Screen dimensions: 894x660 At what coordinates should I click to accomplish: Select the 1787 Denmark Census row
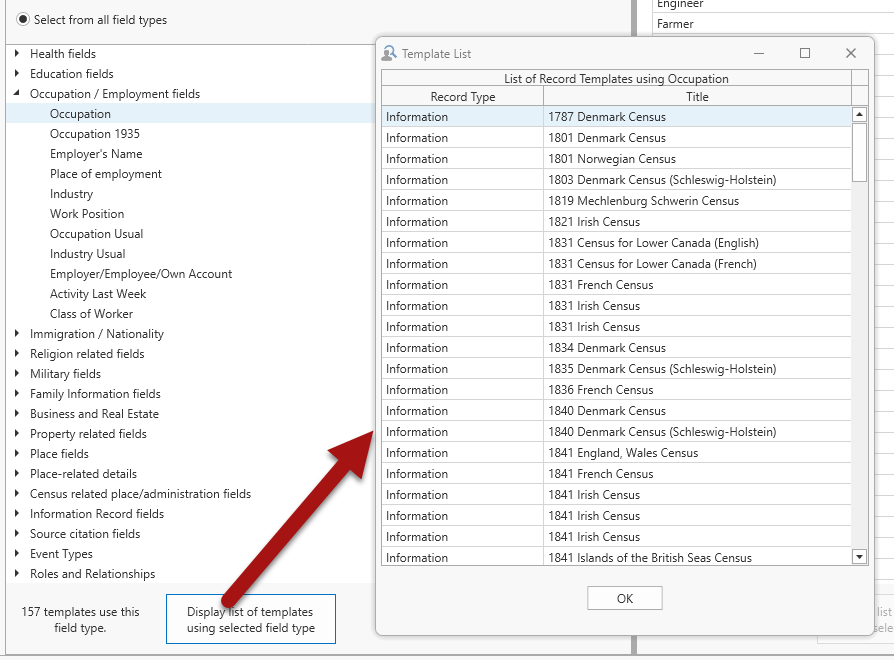616,116
